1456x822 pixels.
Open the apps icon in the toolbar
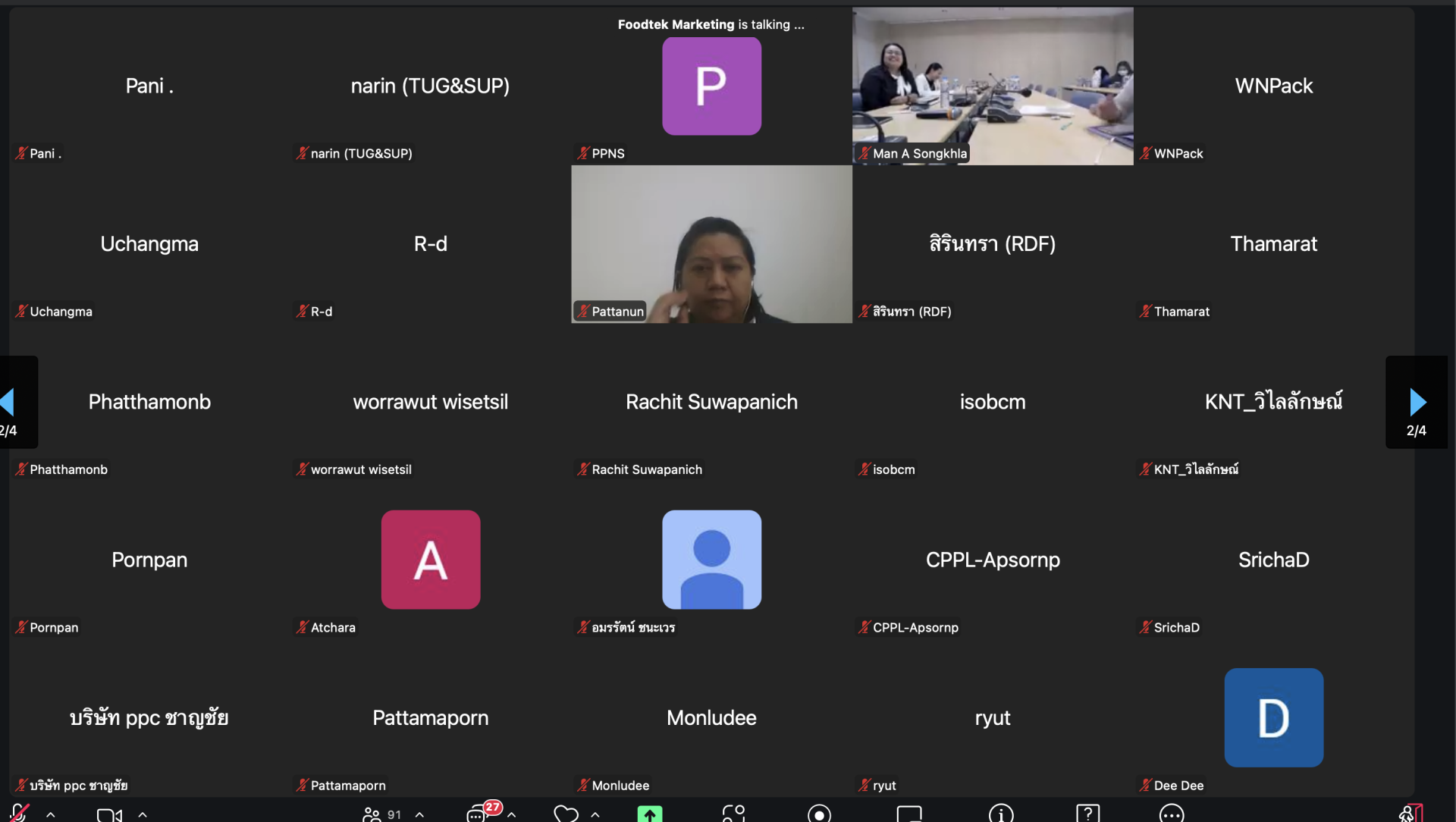click(x=733, y=815)
